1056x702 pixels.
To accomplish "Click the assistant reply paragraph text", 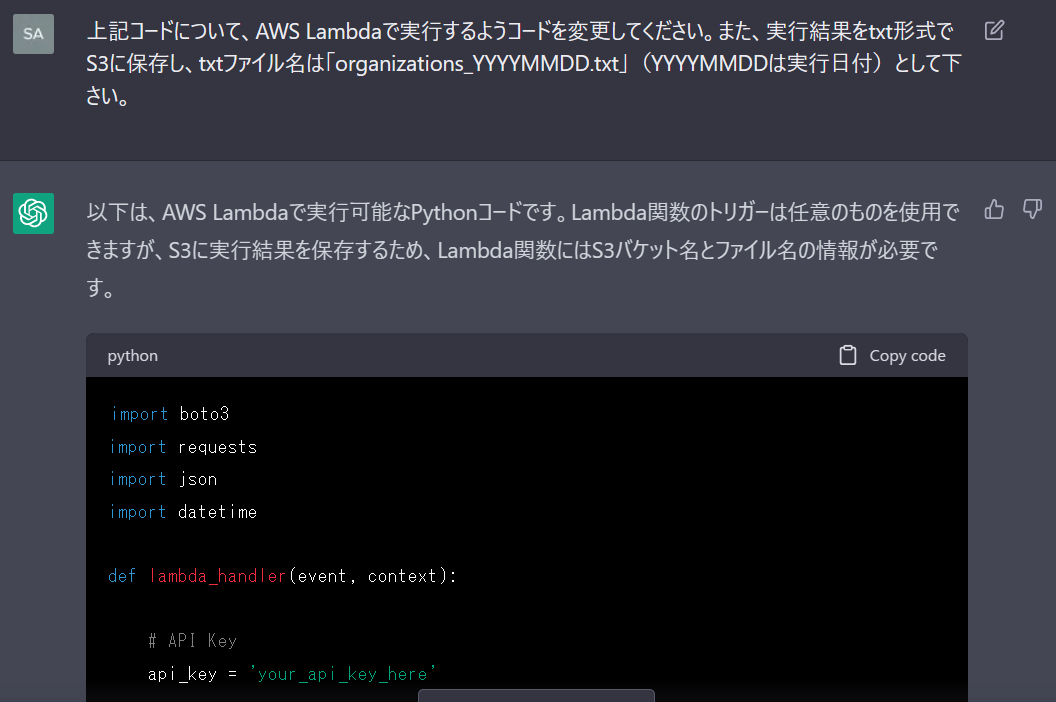I will pos(522,250).
